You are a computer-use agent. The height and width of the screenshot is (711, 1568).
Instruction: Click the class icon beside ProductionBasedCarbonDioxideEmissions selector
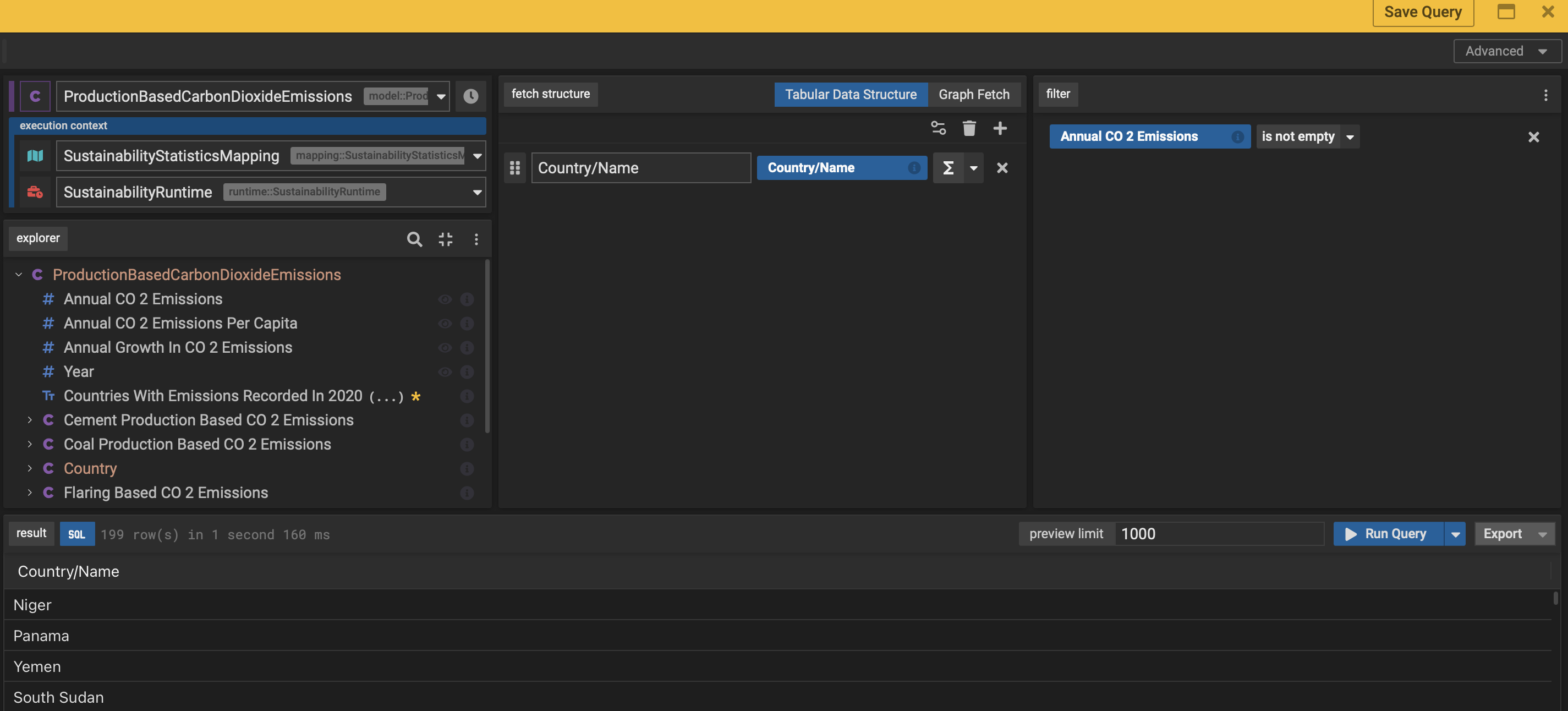35,96
